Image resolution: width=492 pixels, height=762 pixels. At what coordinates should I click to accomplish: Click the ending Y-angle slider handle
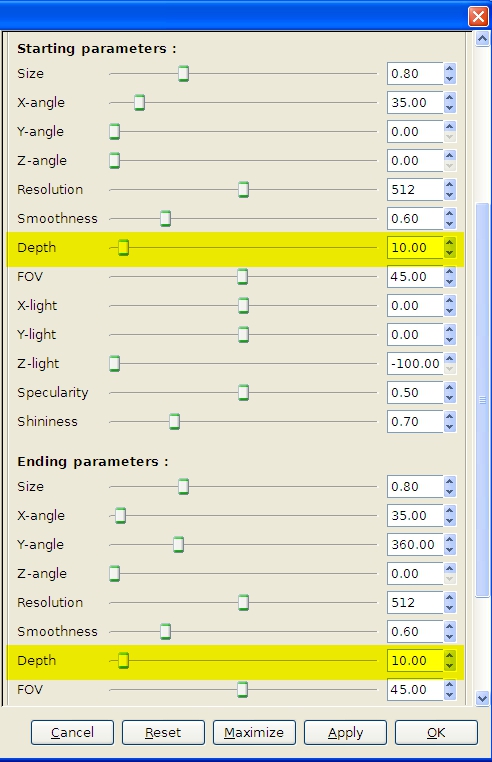178,545
